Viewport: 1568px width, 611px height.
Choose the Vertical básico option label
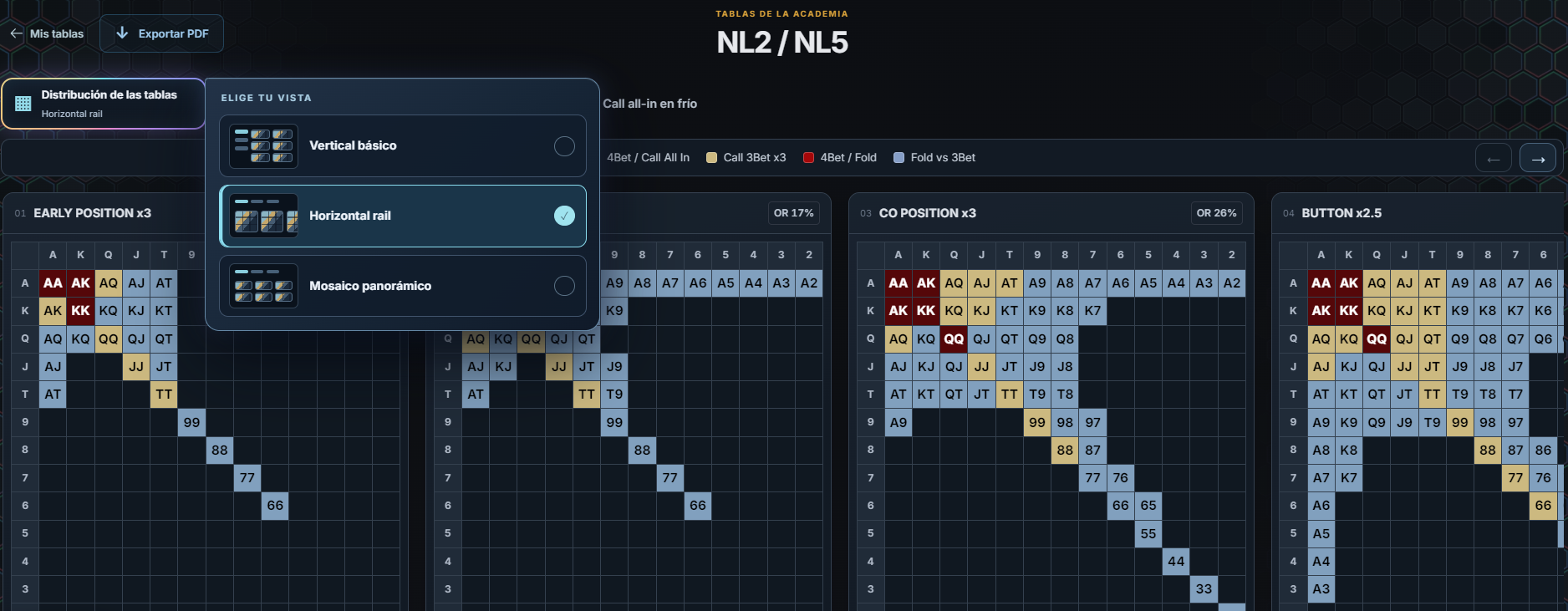coord(353,145)
